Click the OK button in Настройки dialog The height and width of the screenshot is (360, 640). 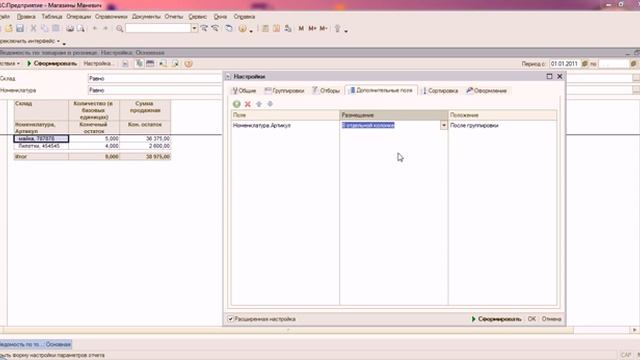point(531,319)
